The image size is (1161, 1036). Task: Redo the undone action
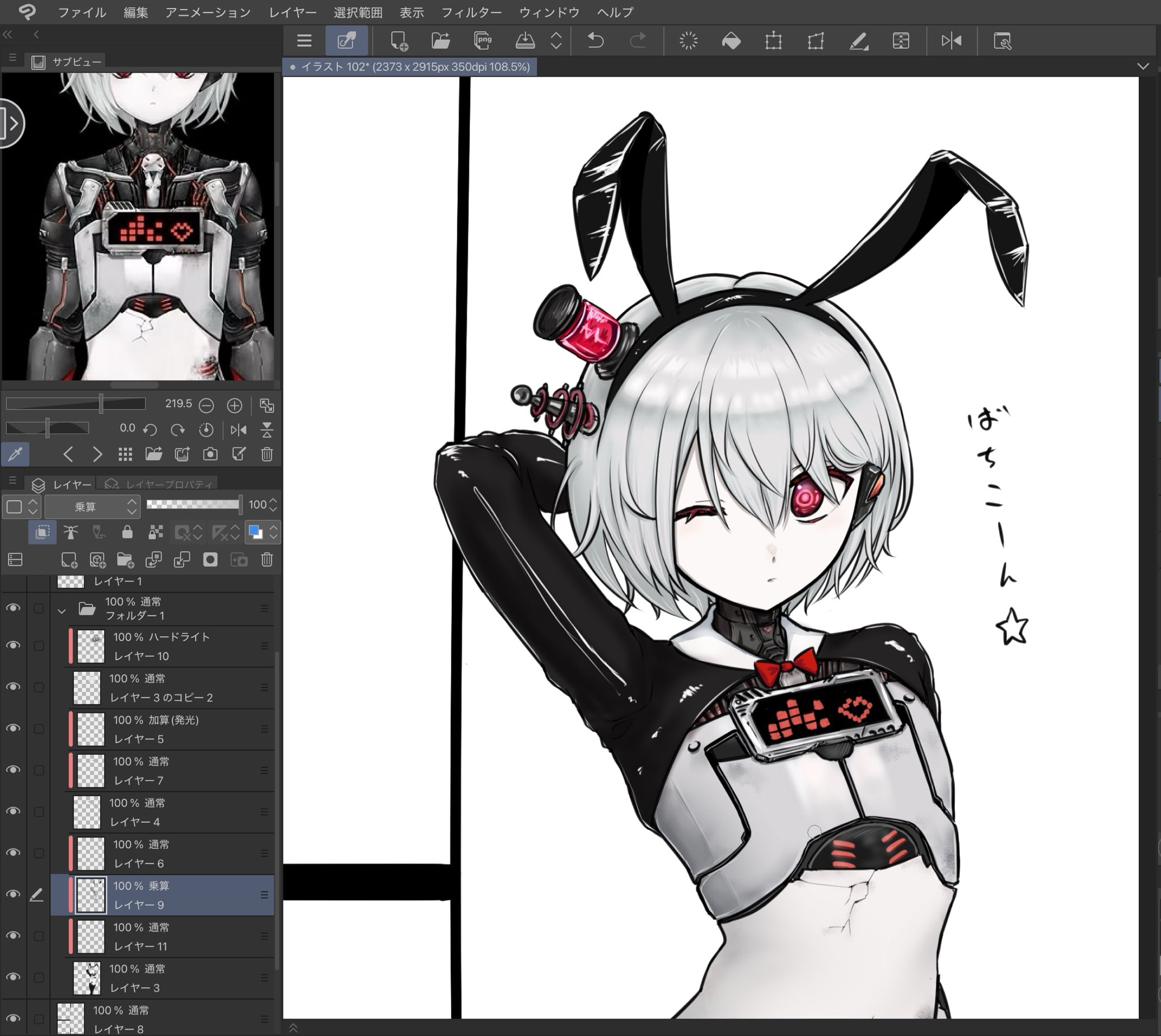637,40
